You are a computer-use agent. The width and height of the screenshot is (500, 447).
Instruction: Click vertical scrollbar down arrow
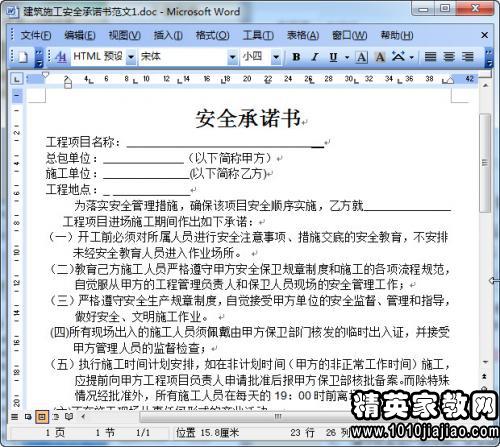[x=485, y=362]
